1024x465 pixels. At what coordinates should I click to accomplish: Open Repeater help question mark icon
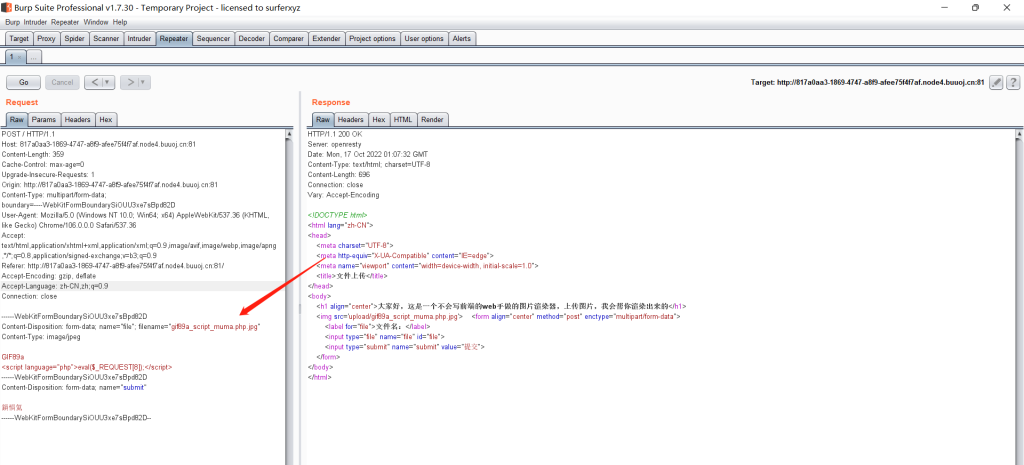coord(1012,82)
